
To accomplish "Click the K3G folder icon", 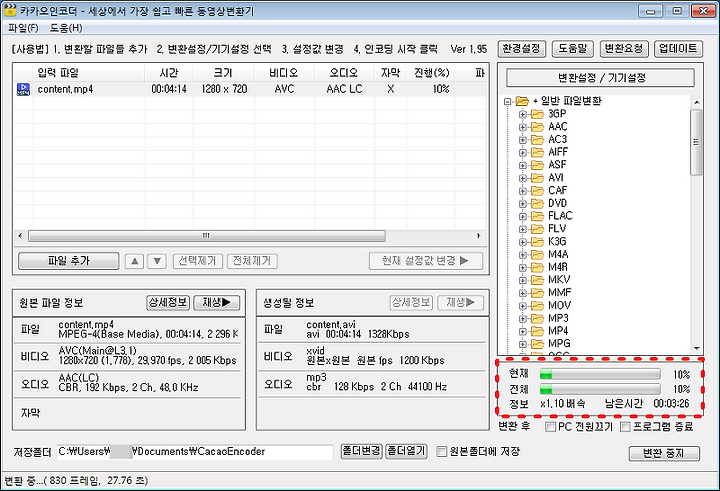I will [x=537, y=242].
